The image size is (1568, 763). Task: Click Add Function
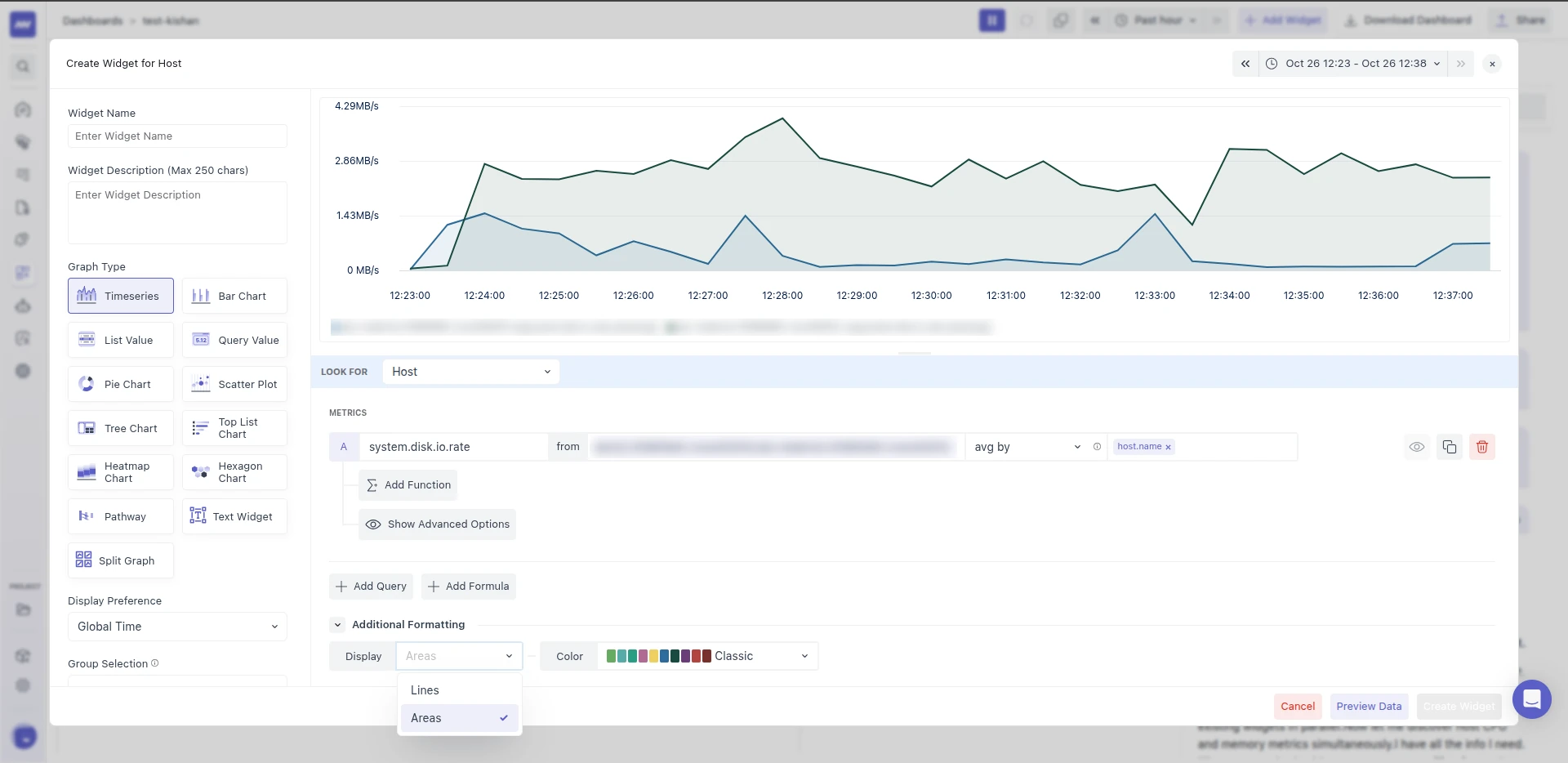coord(408,485)
